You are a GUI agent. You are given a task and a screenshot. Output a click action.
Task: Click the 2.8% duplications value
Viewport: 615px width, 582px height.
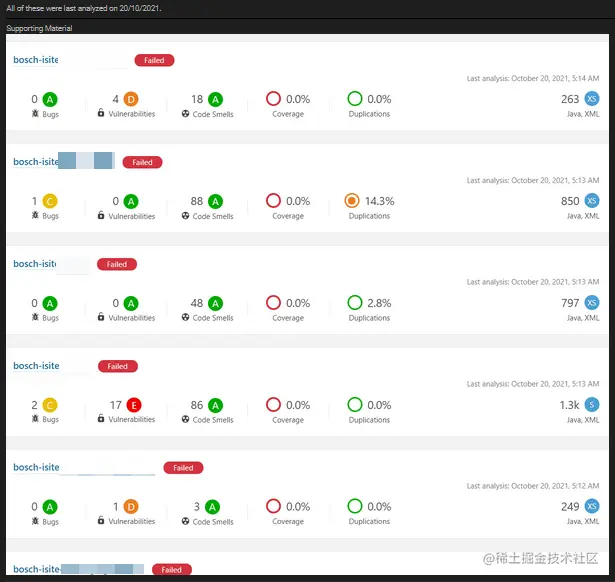pyautogui.click(x=379, y=303)
